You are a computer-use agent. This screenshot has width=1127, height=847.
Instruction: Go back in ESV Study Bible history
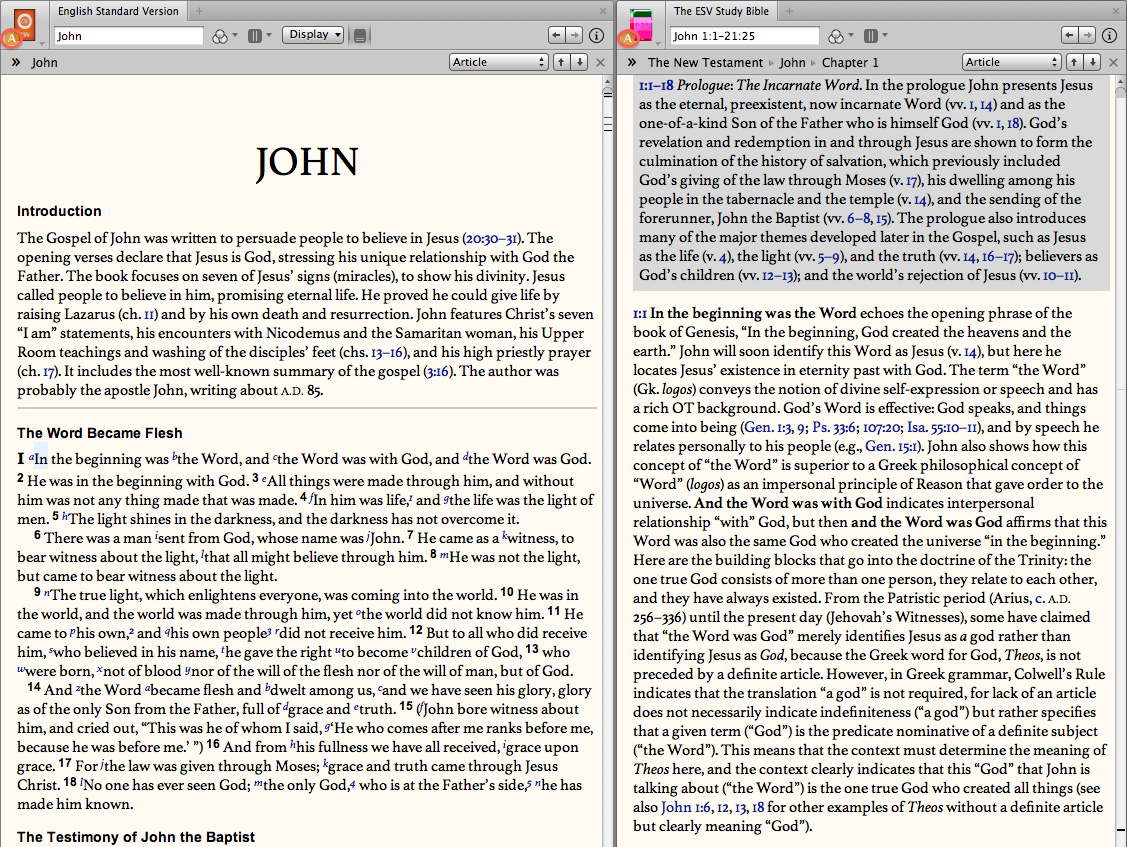pyautogui.click(x=1070, y=35)
